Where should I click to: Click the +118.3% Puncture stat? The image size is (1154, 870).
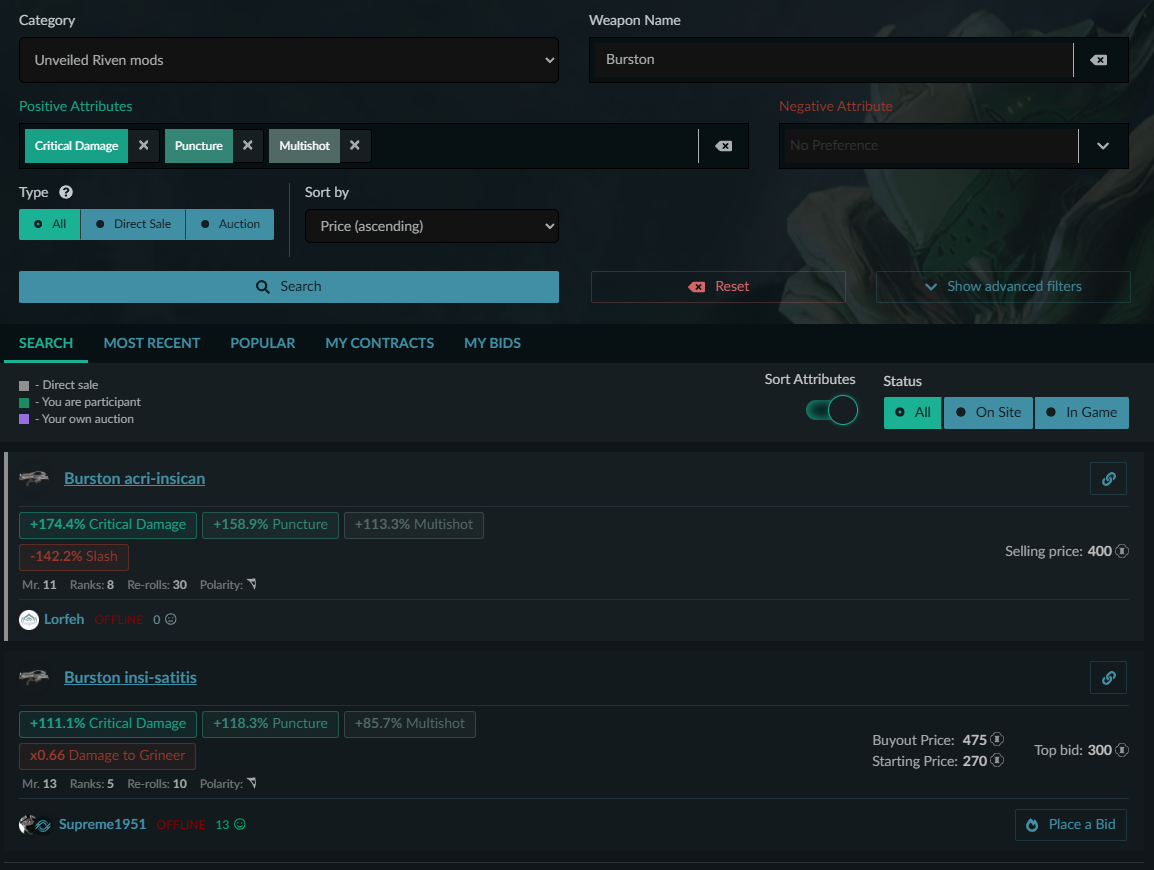tap(270, 724)
